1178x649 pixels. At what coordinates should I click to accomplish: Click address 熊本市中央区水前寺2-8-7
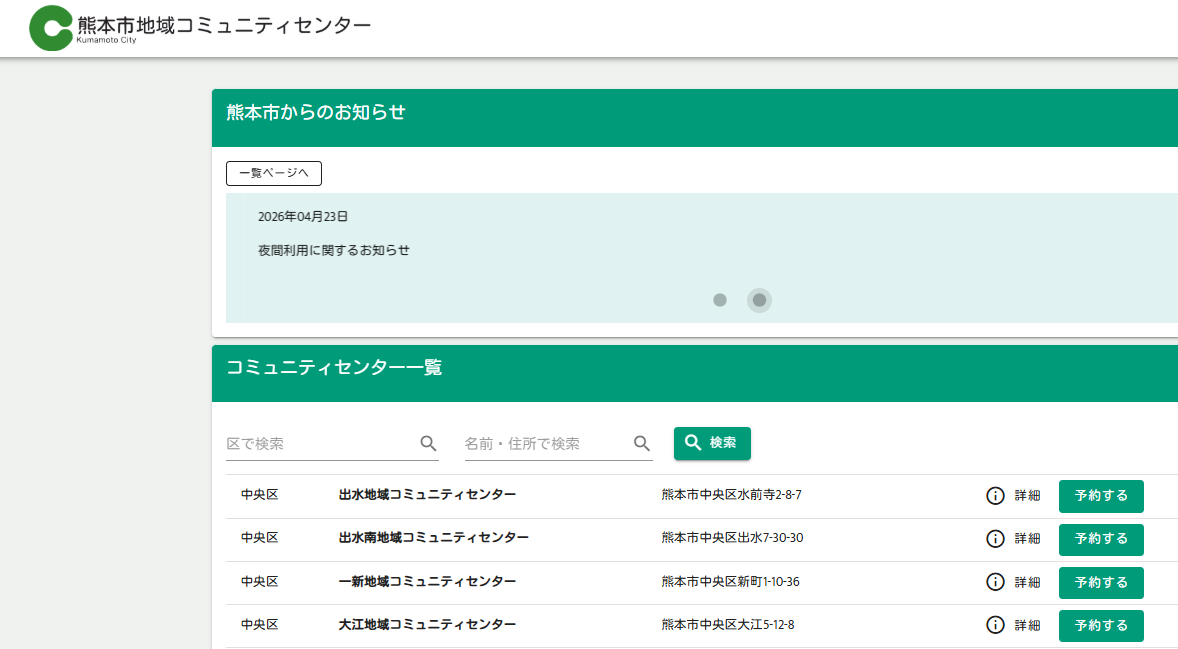731,495
